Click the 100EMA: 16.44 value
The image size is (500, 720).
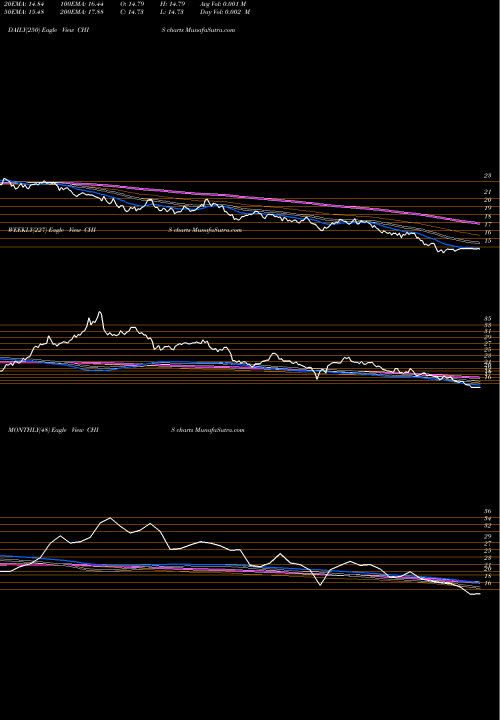pyautogui.click(x=81, y=4)
